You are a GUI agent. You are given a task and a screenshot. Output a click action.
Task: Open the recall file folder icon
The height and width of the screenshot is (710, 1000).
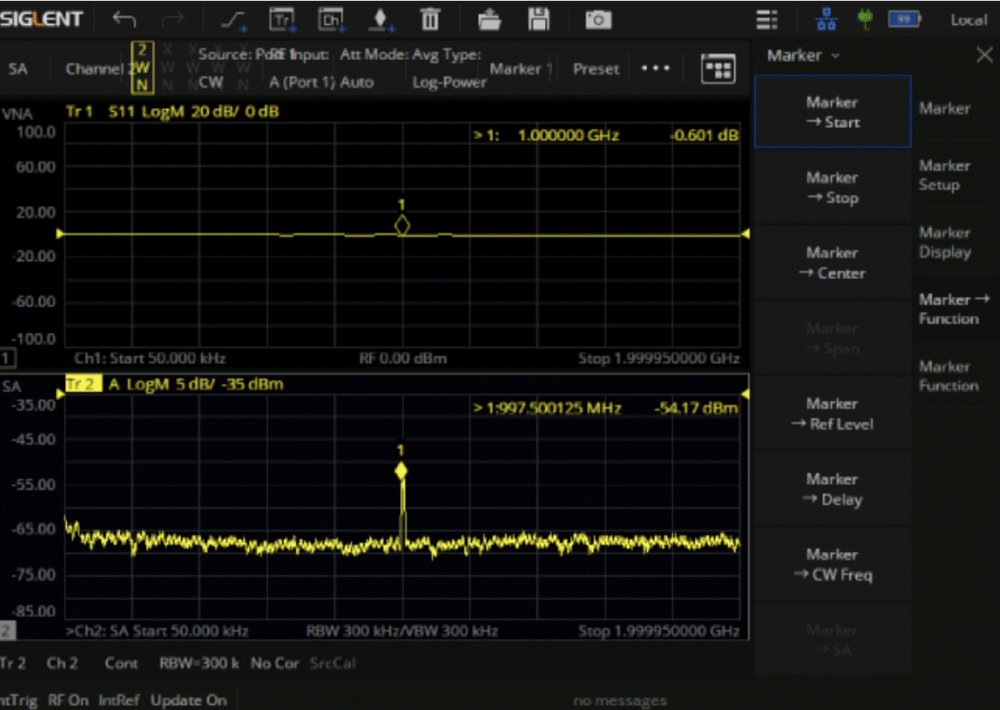[x=489, y=20]
